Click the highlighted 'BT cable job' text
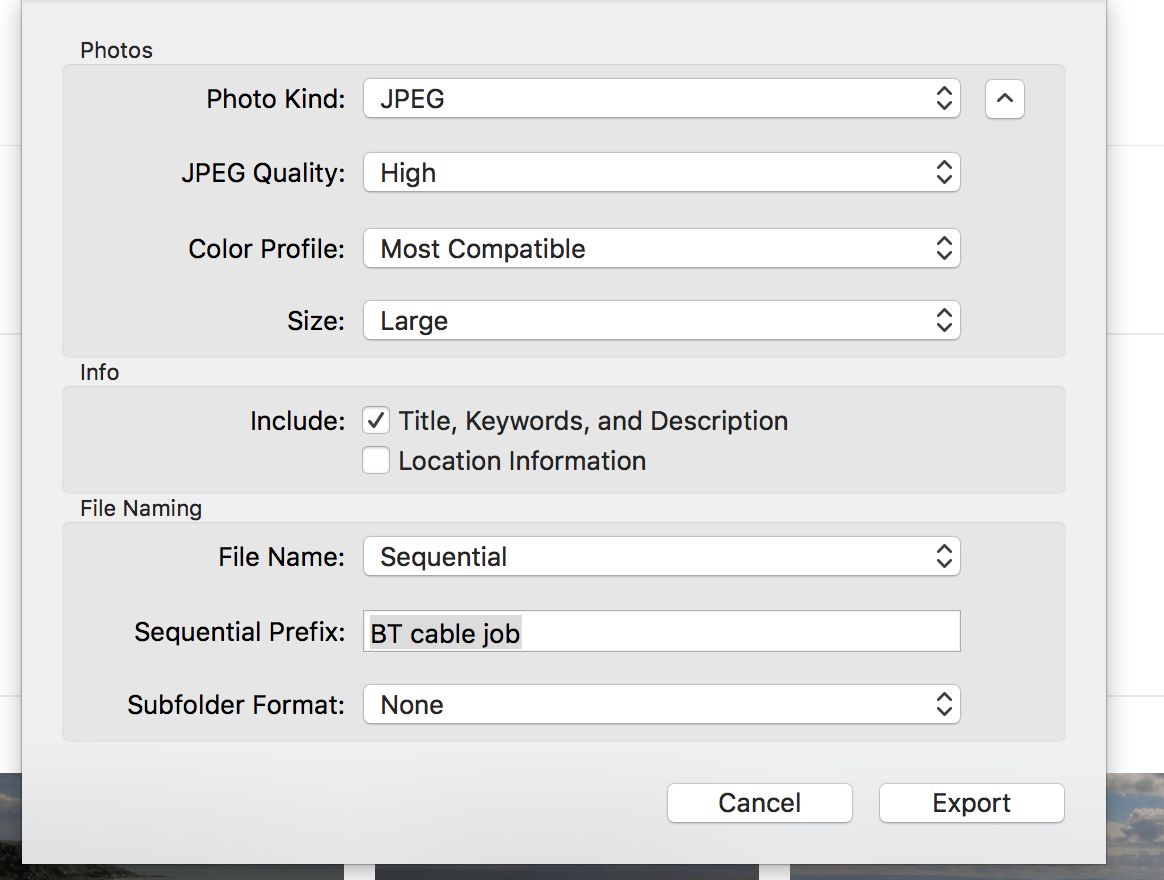Image resolution: width=1164 pixels, height=880 pixels. pyautogui.click(x=445, y=633)
